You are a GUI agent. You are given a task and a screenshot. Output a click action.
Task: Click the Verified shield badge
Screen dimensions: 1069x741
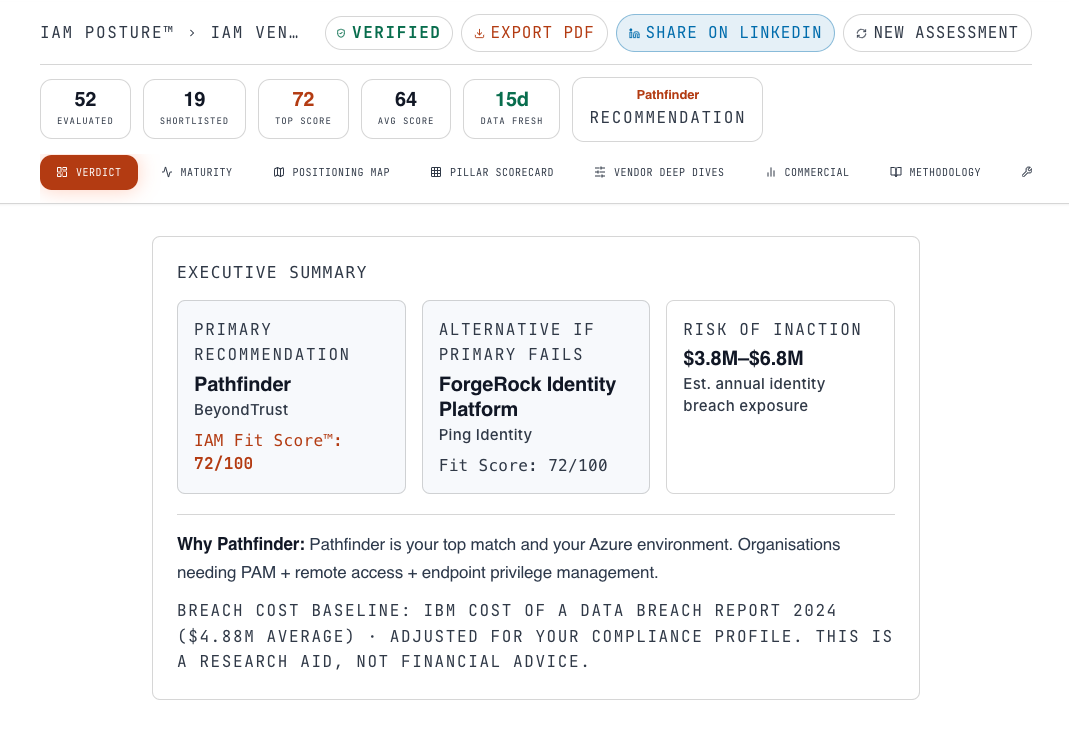[389, 33]
